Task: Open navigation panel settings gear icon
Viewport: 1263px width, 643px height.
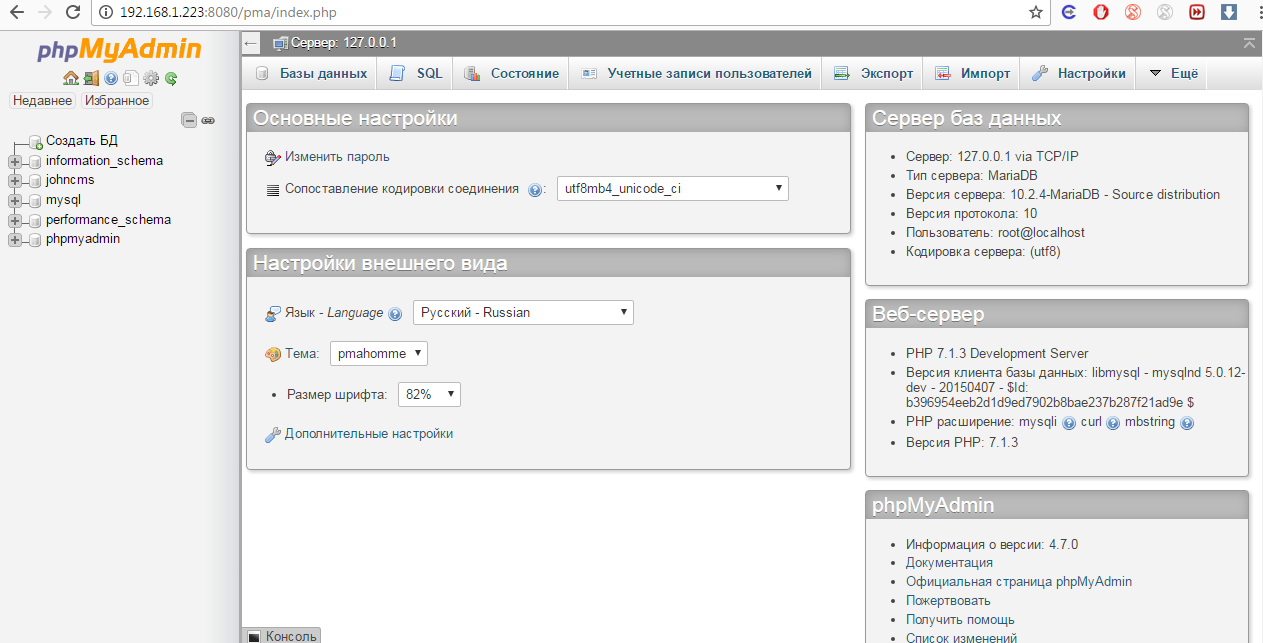Action: pyautogui.click(x=151, y=78)
